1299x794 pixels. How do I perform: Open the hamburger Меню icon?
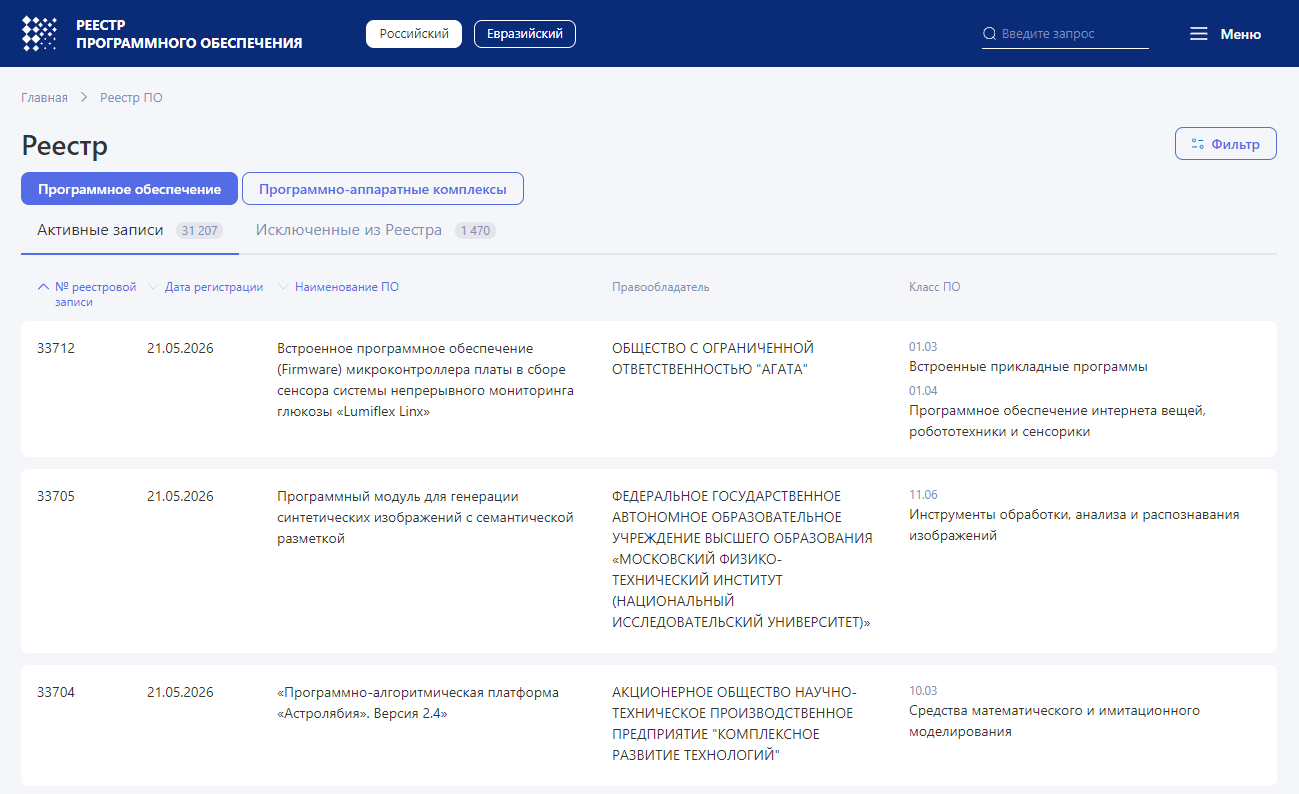click(x=1199, y=34)
